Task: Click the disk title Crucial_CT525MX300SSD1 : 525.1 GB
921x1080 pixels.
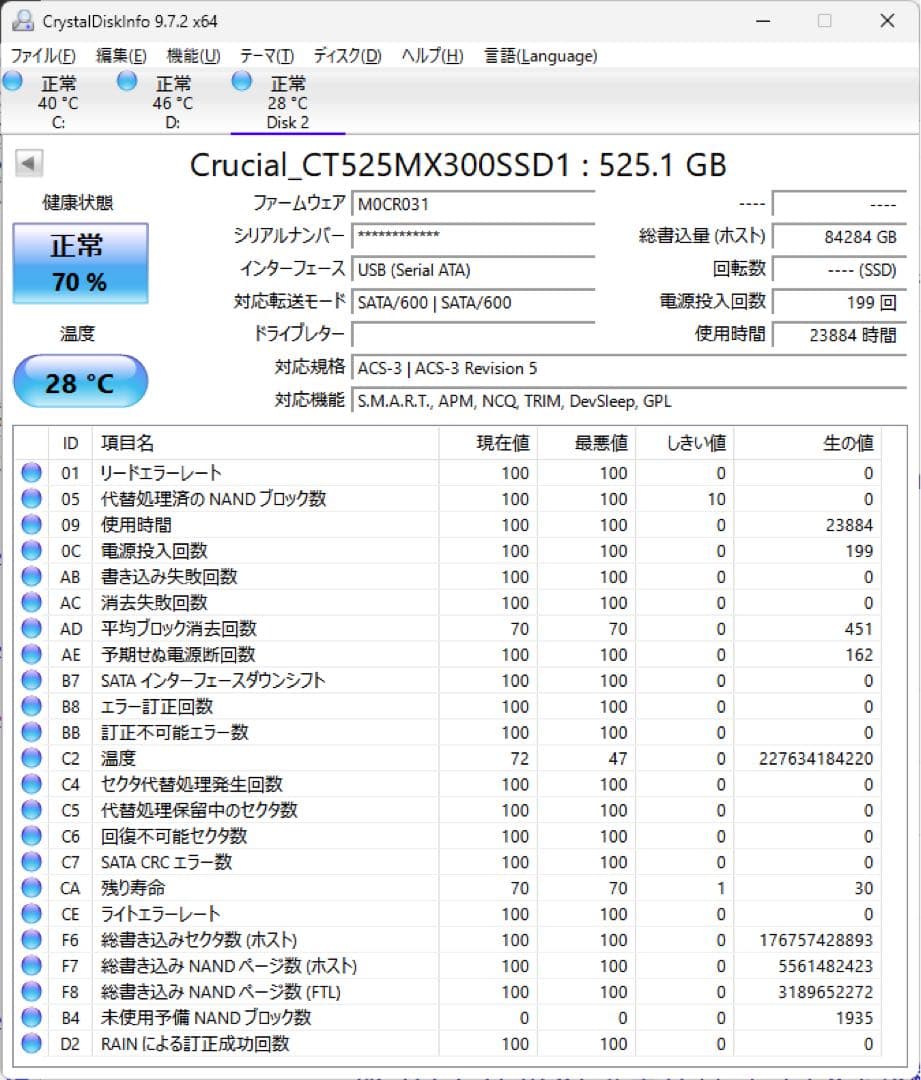Action: [x=458, y=165]
